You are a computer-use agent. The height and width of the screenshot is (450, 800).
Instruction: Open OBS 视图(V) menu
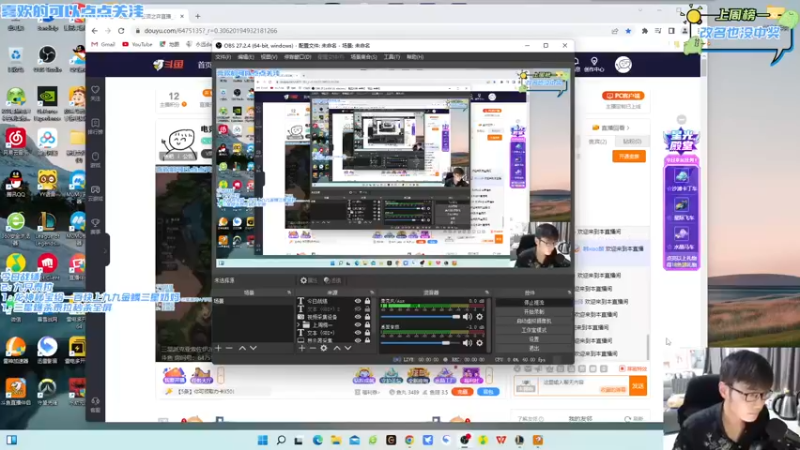tap(269, 57)
